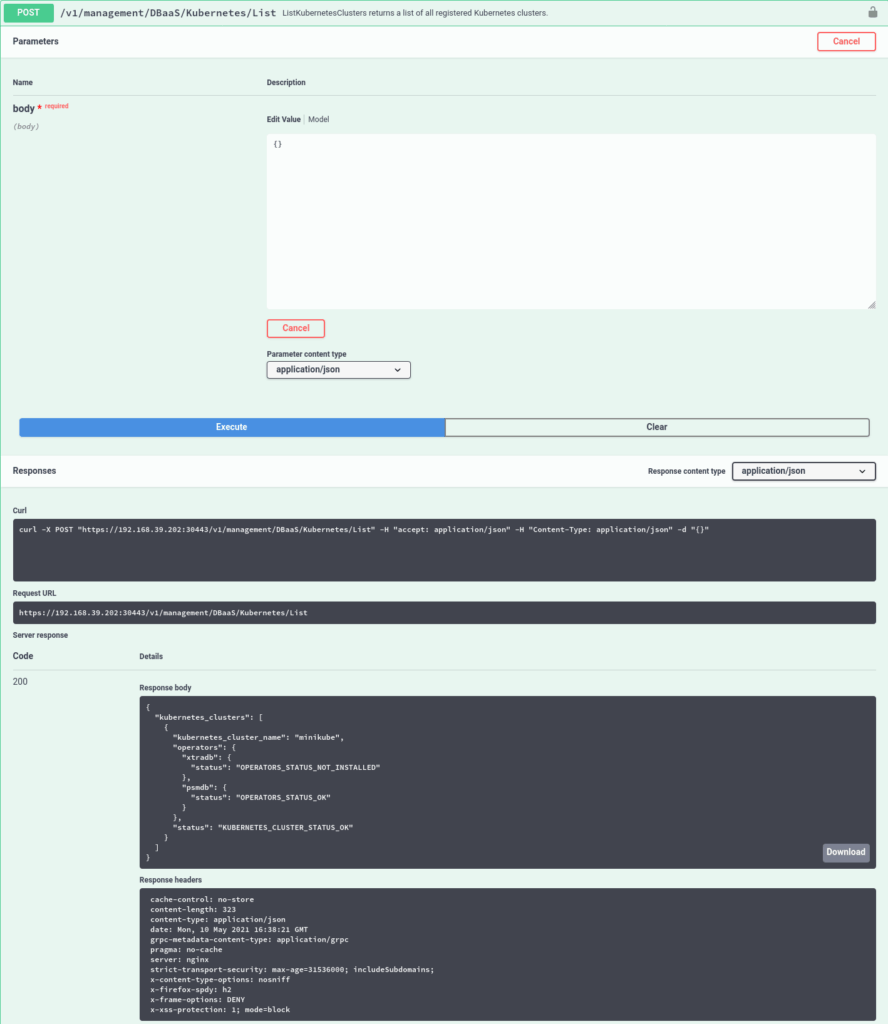Open the Parameter content type dropdown

(338, 369)
